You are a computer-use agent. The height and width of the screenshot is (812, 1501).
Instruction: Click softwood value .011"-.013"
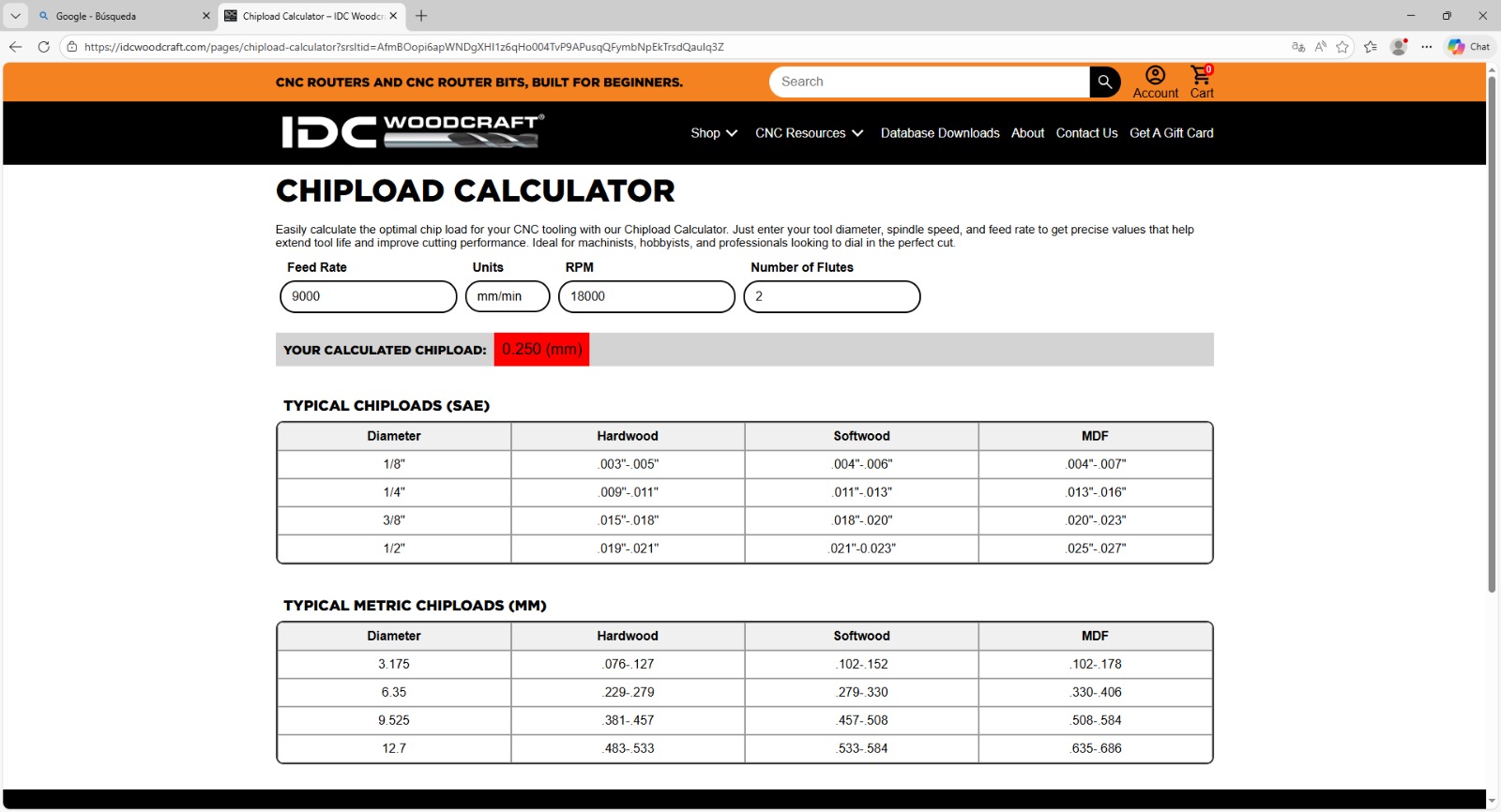pos(862,492)
